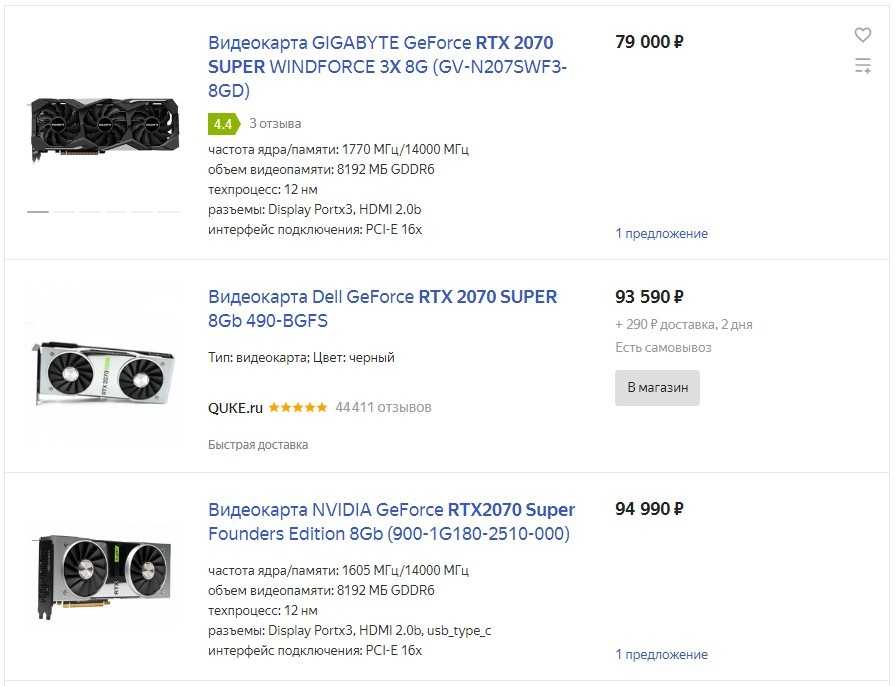Image resolution: width=895 pixels, height=686 pixels.
Task: Open GIGABYTE GeForce RTX 2070 SUPER WINDFORCE title
Action: tap(380, 66)
